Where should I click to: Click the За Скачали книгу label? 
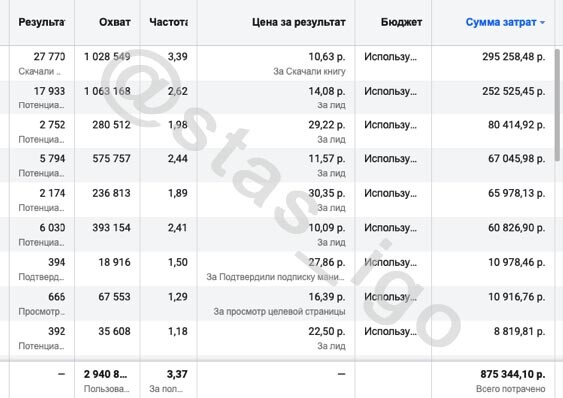coord(309,71)
